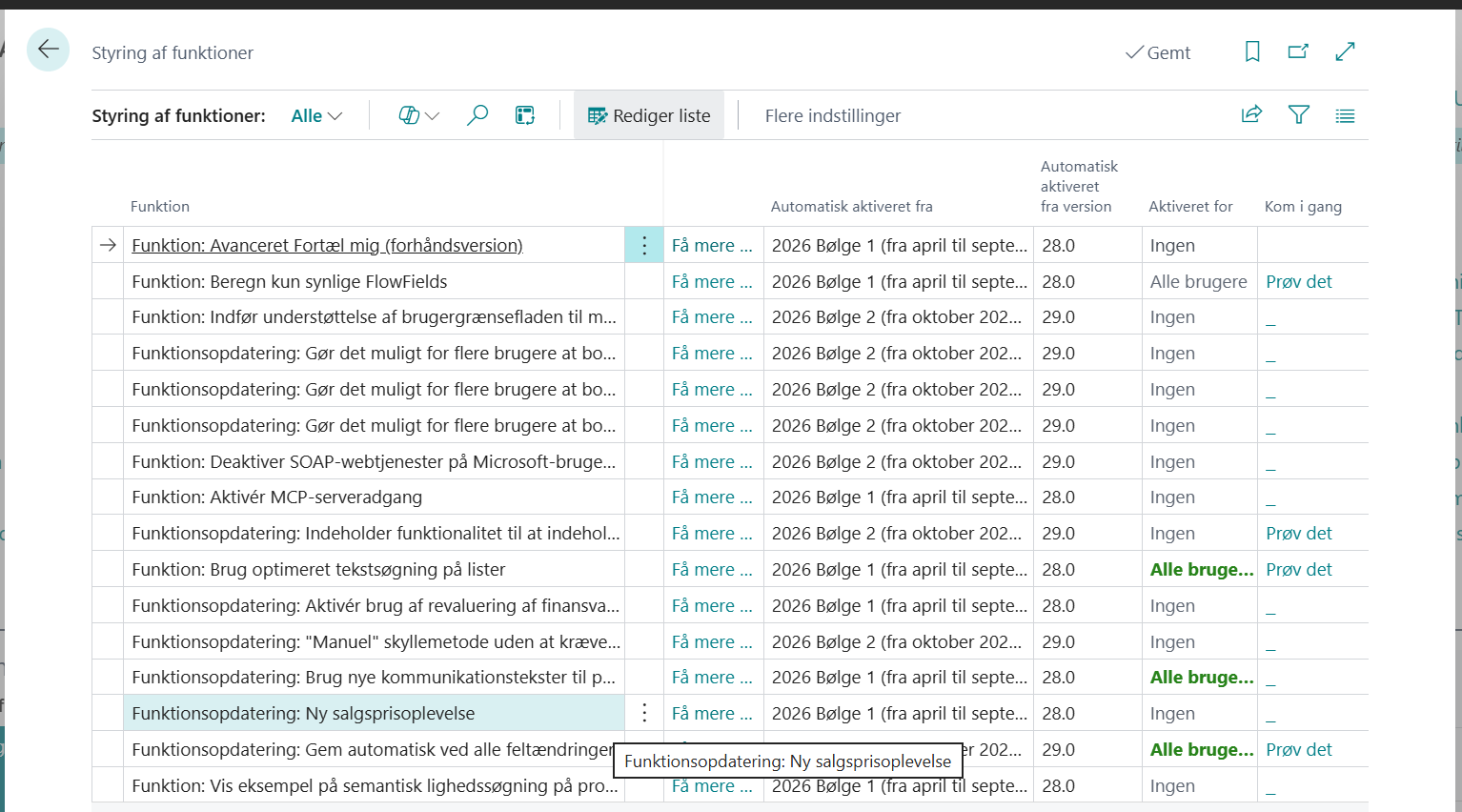Open Avanceret Fortæl mig function link

click(x=327, y=246)
